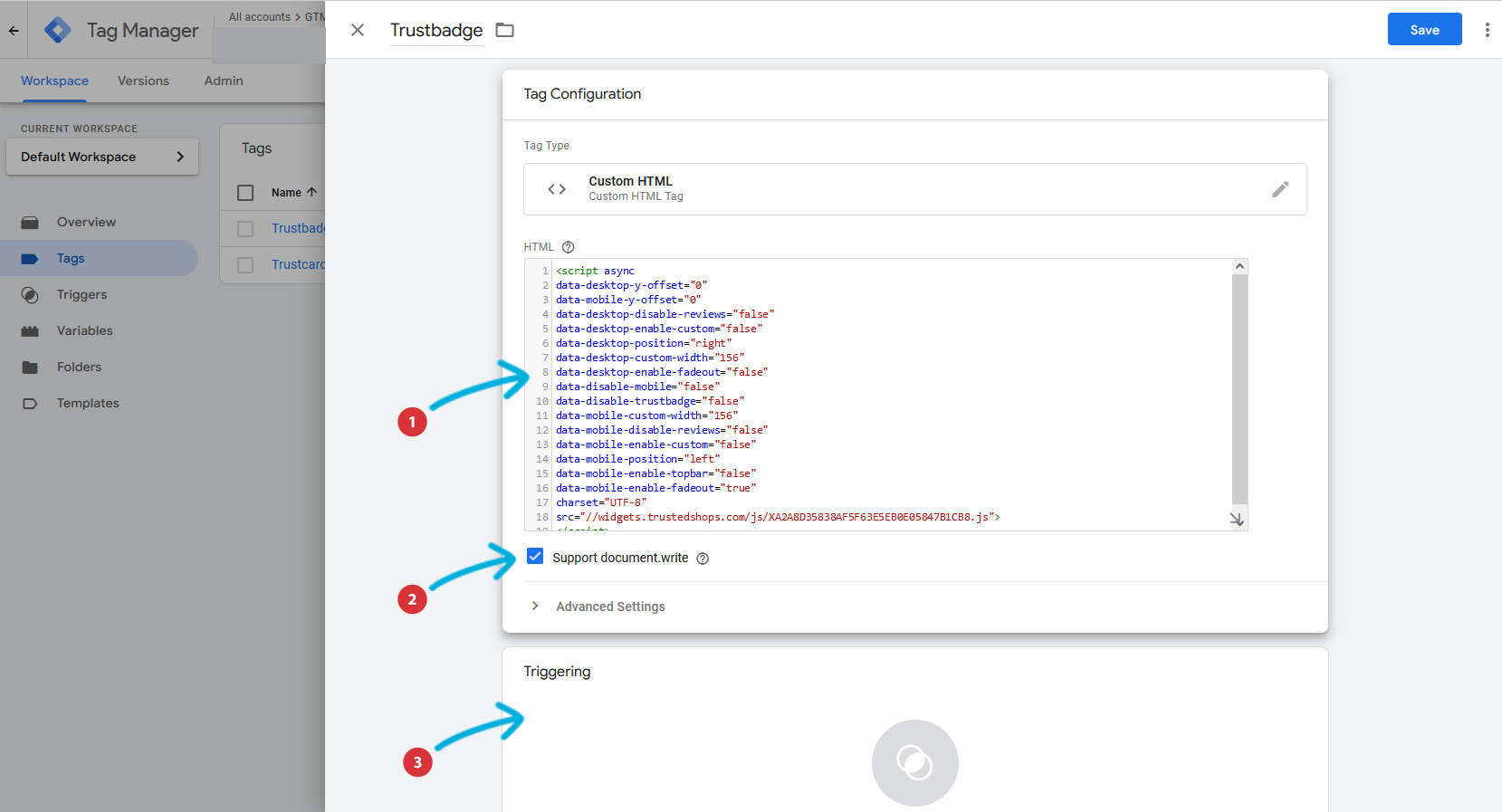Viewport: 1502px width, 812px height.
Task: Check the Trustbadge row checkbox
Action: tap(245, 229)
